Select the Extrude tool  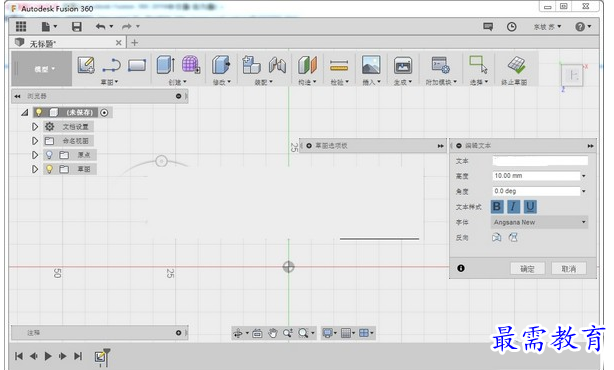(x=166, y=65)
